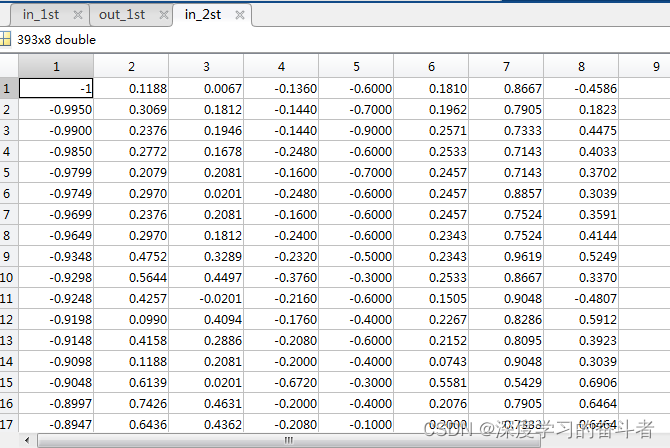
Task: Close the out_1st variable tab
Action: tap(163, 15)
